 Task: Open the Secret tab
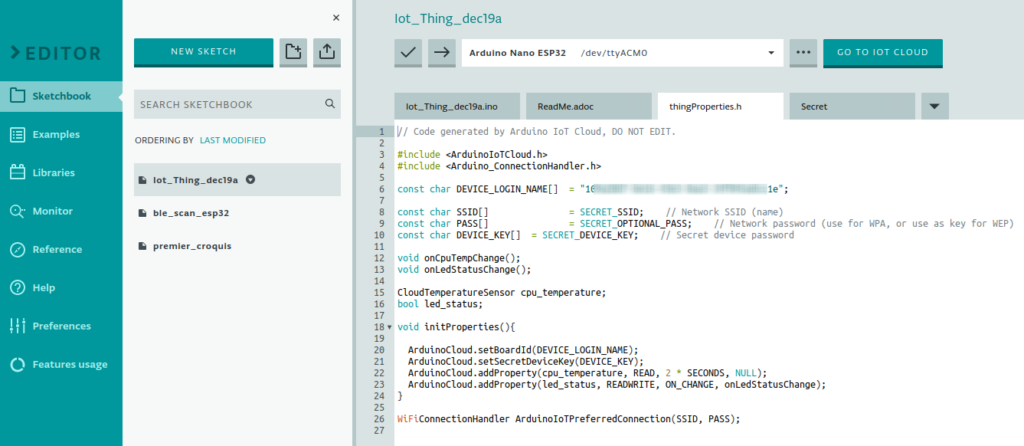[852, 106]
